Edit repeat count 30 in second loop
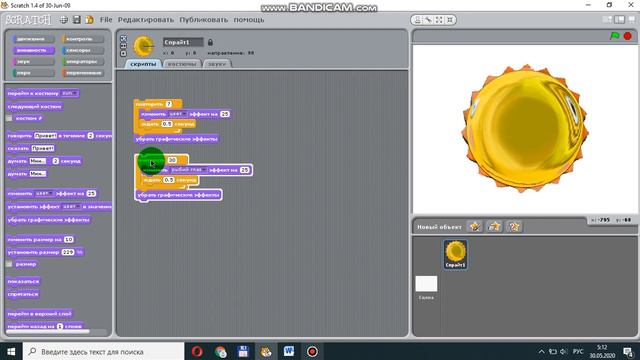 point(172,160)
